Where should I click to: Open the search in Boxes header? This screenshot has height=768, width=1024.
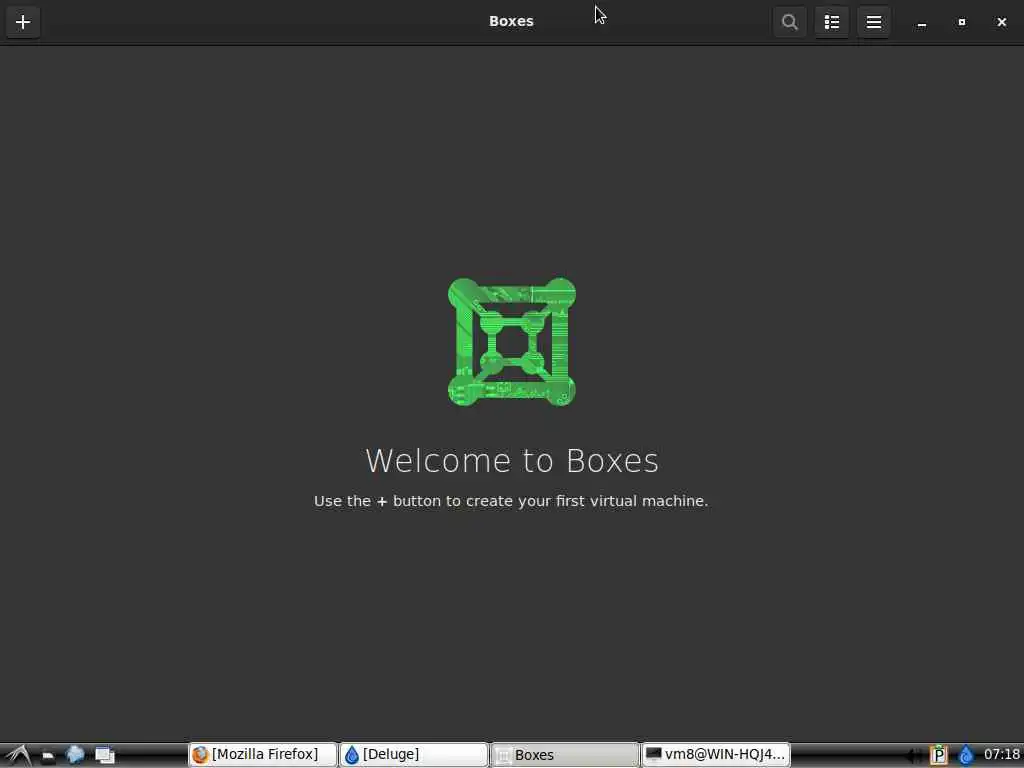(790, 22)
